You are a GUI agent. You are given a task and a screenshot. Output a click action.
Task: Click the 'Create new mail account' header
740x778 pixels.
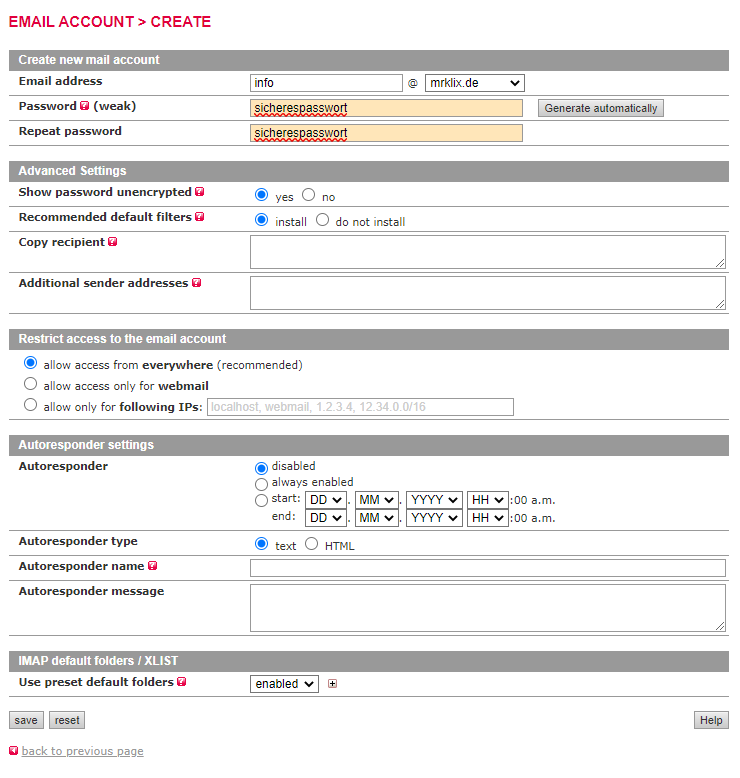[369, 60]
